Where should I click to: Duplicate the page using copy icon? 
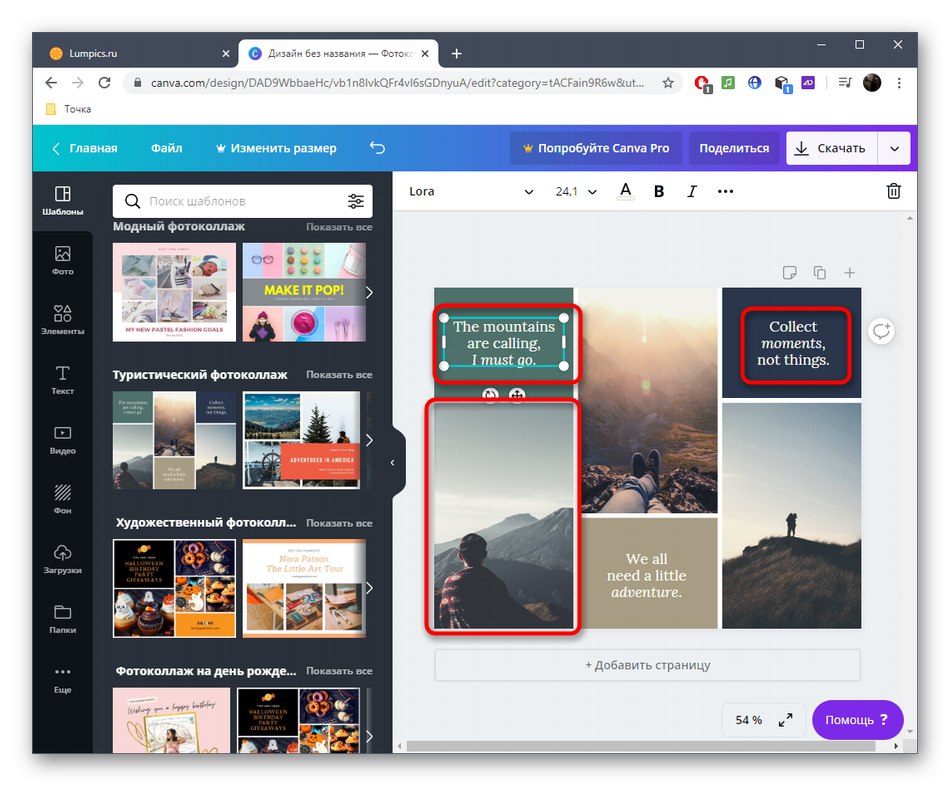tap(819, 273)
